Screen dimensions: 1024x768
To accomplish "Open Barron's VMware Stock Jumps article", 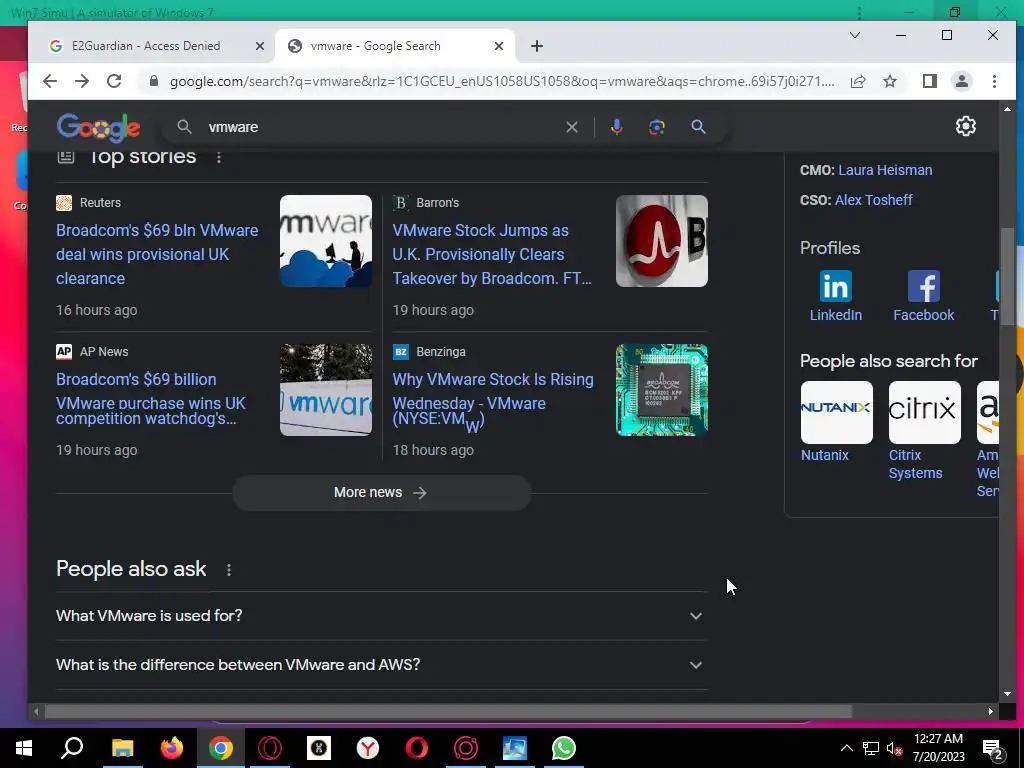I will (492, 254).
